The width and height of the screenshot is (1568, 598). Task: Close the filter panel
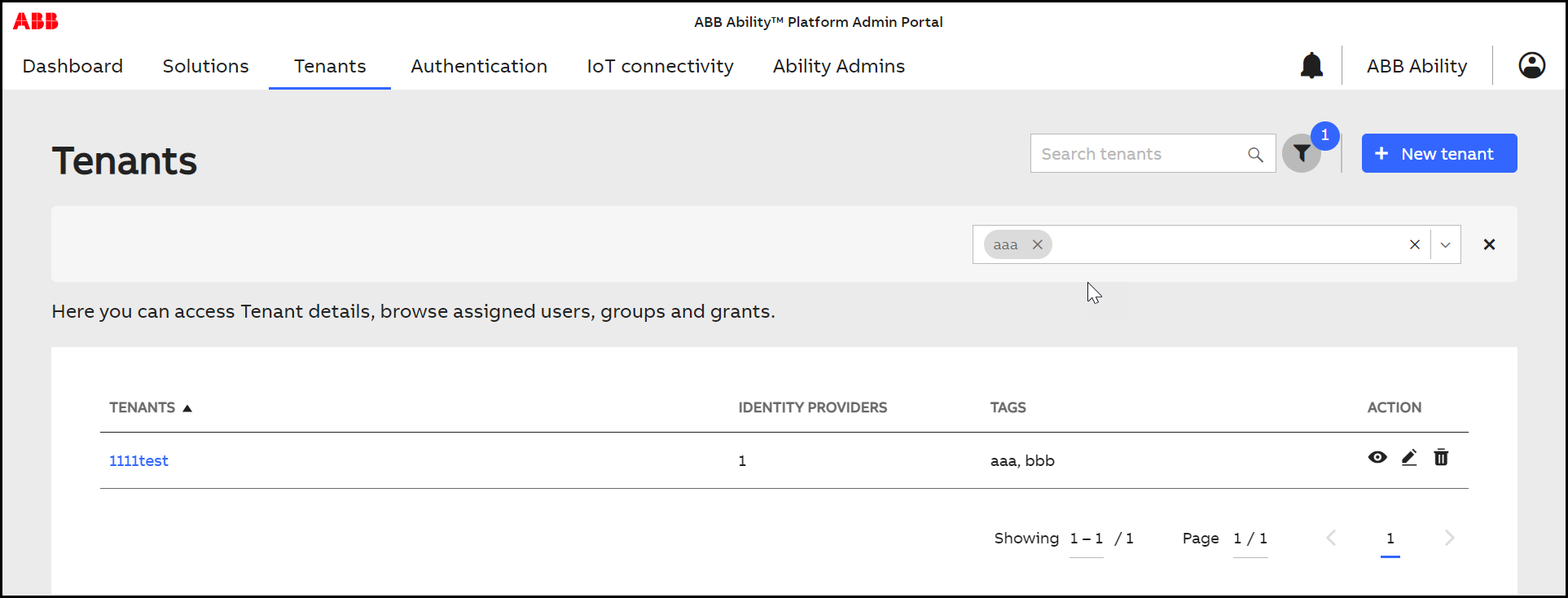1489,244
